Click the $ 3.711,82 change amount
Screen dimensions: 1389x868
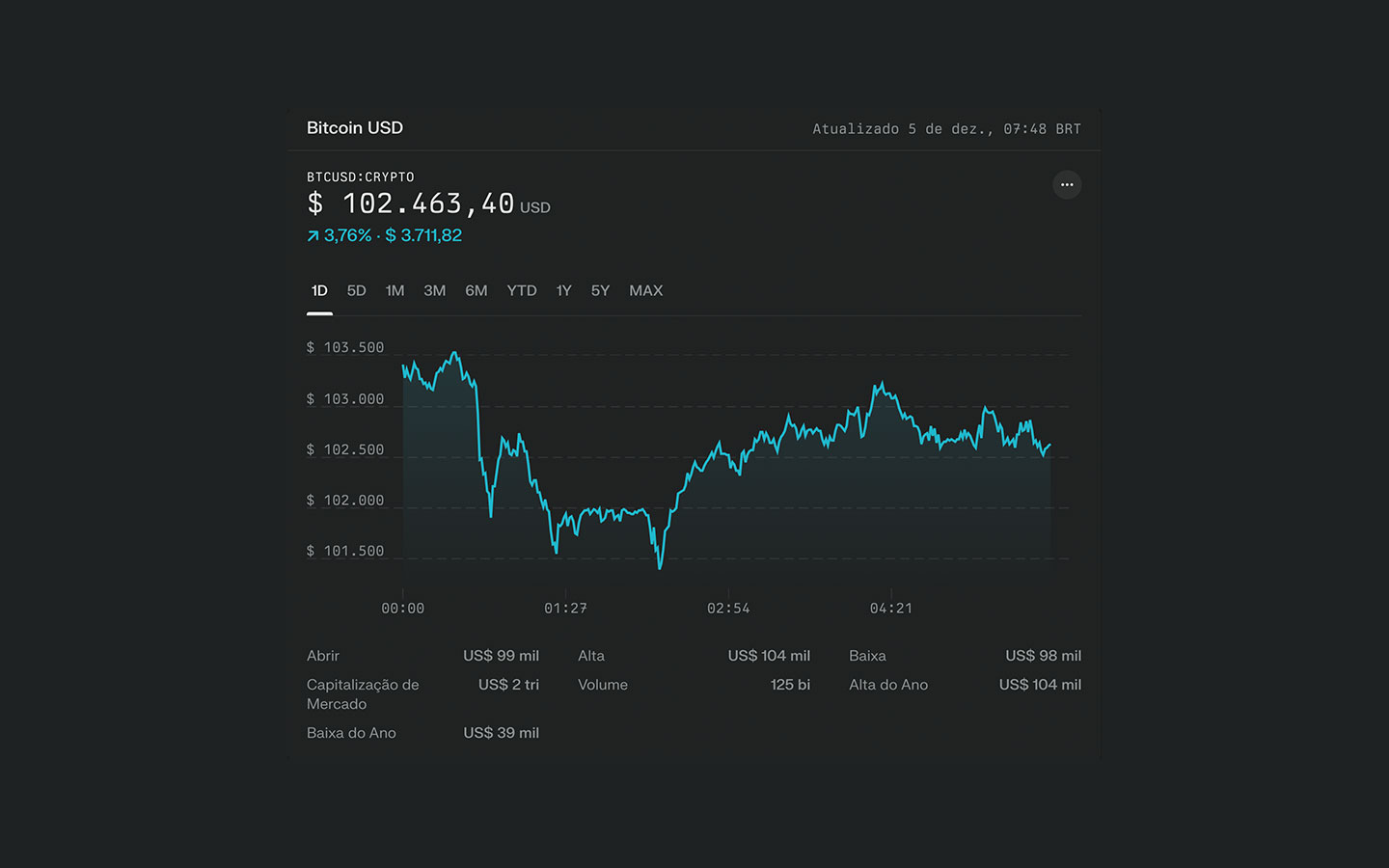click(x=423, y=235)
